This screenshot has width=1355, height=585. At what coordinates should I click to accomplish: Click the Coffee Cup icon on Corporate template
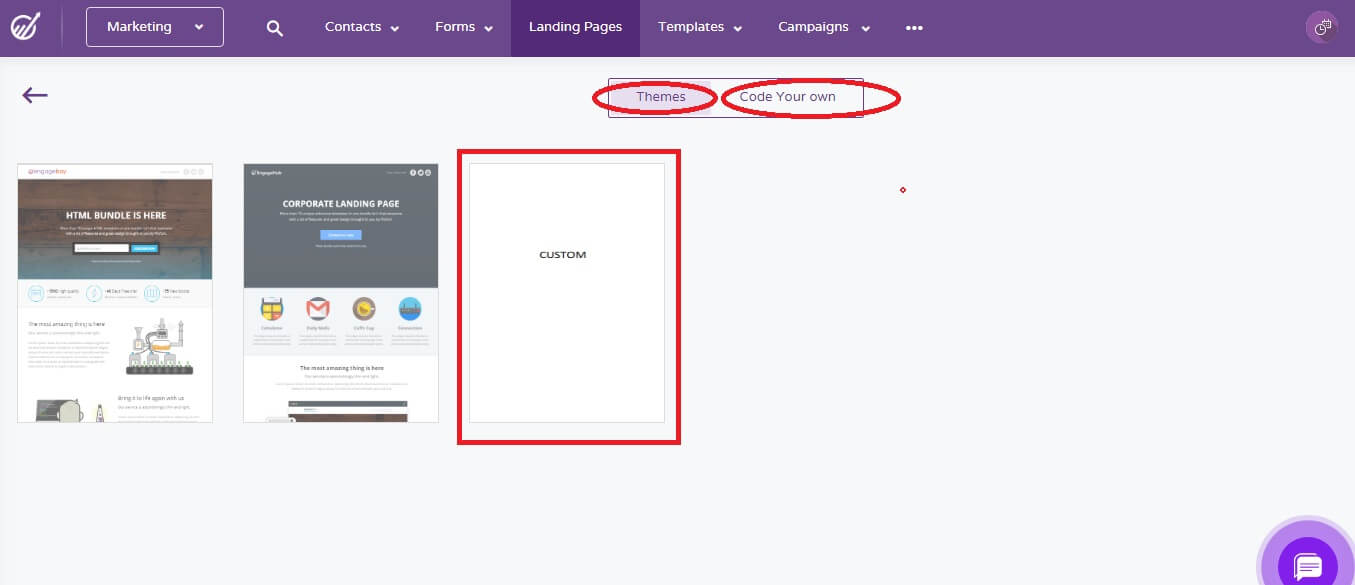[364, 307]
